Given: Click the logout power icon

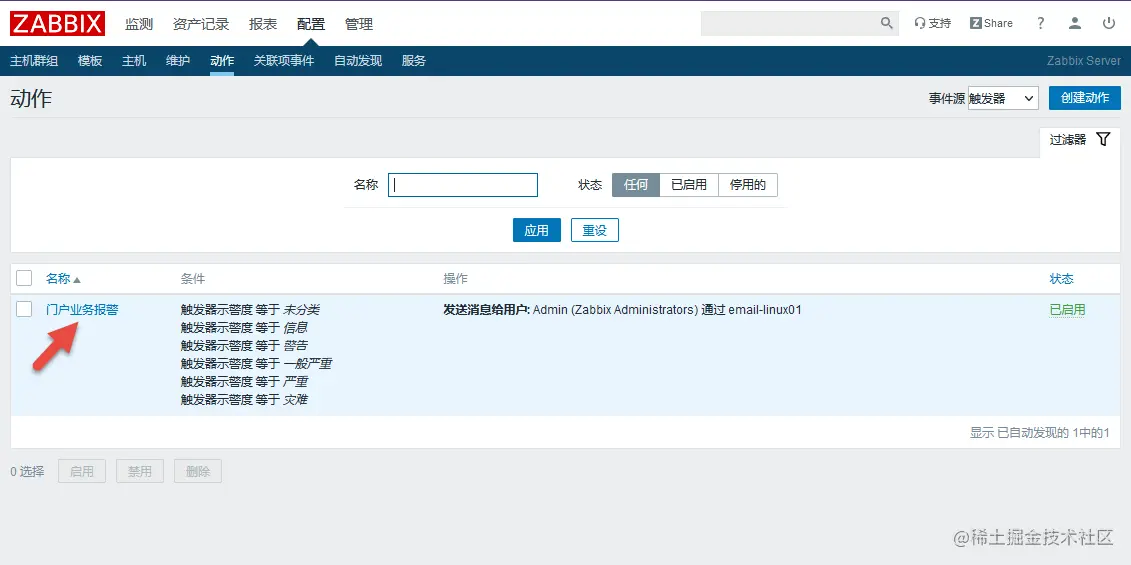Looking at the screenshot, I should [x=1109, y=23].
